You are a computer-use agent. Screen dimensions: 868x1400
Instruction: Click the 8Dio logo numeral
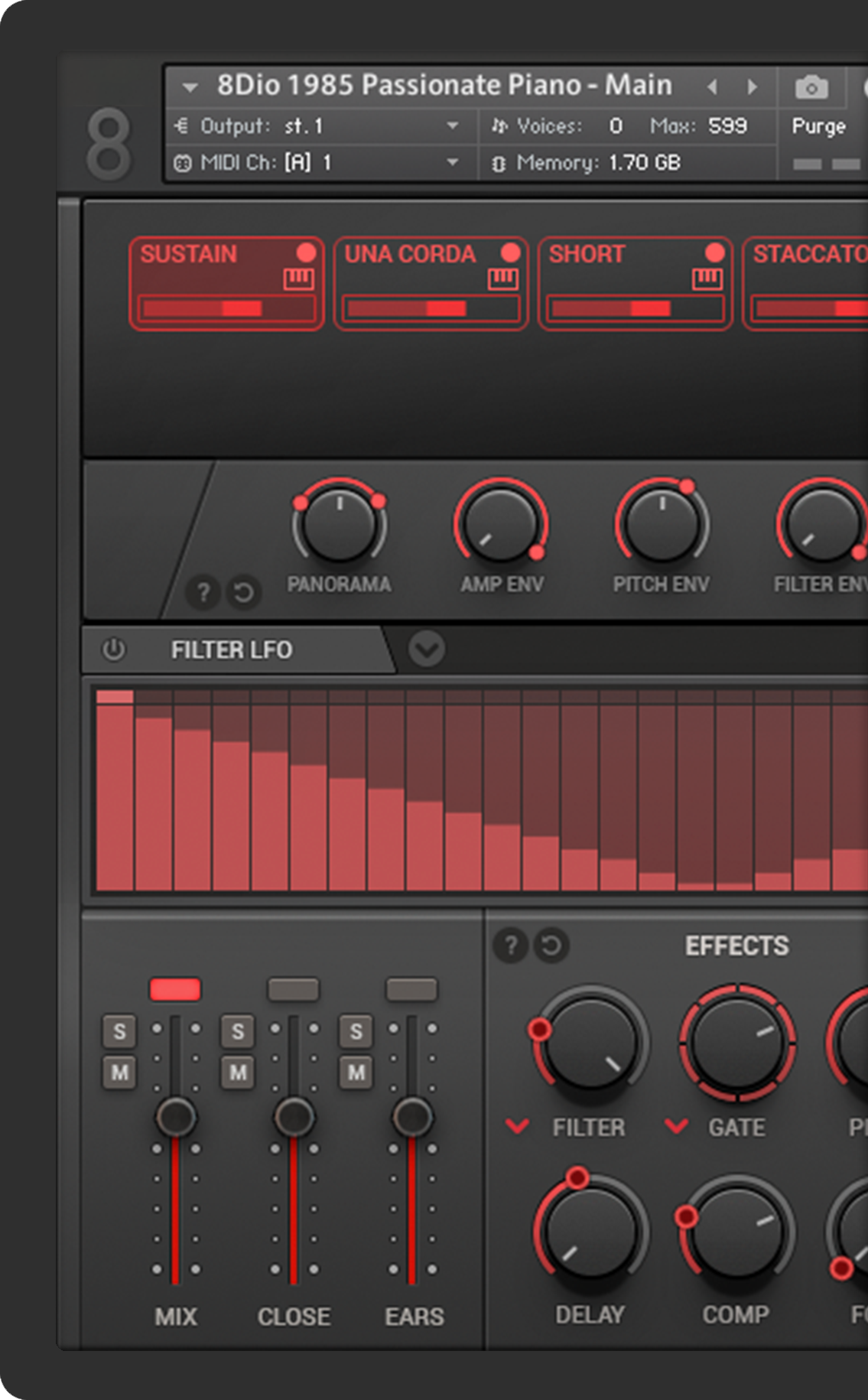108,143
